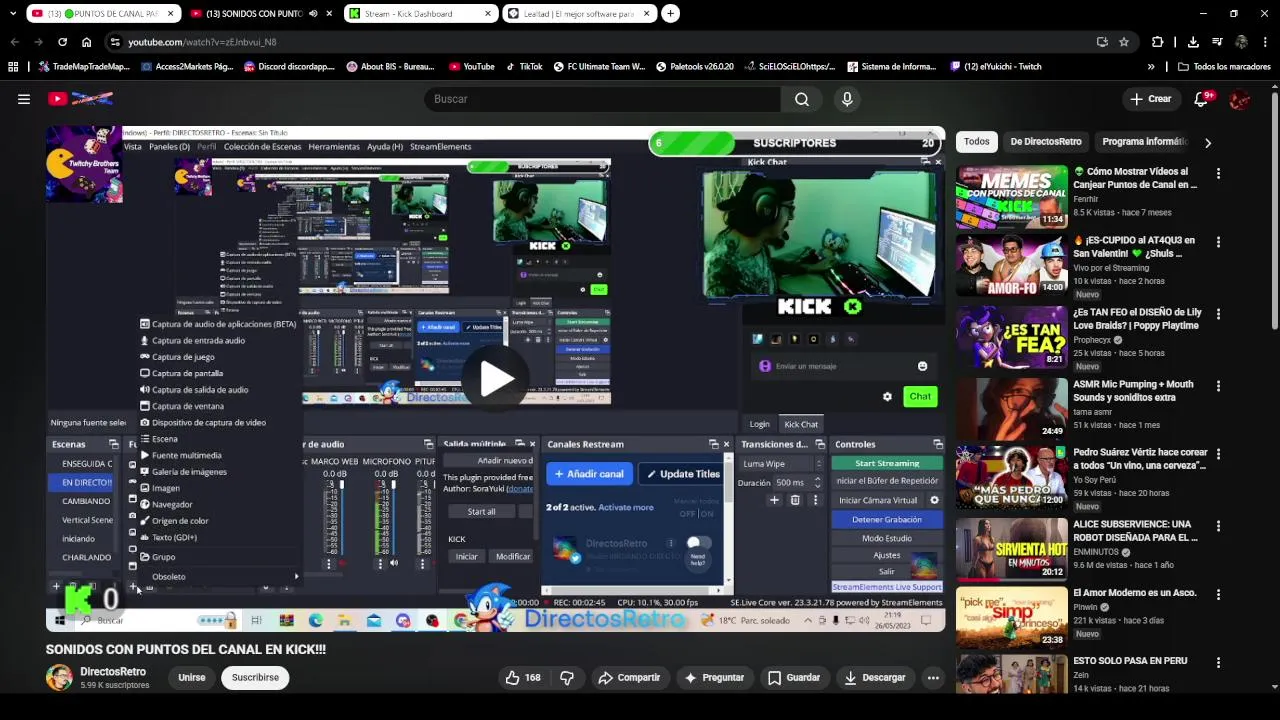Open the ES TAN FEA Poppy Playtime thumbnail
1280x720 pixels.
(1011, 337)
